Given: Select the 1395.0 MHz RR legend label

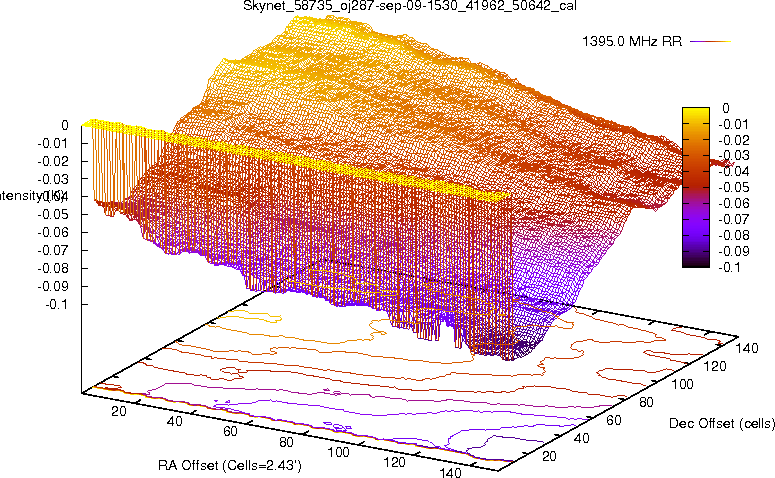Looking at the screenshot, I should (x=632, y=42).
